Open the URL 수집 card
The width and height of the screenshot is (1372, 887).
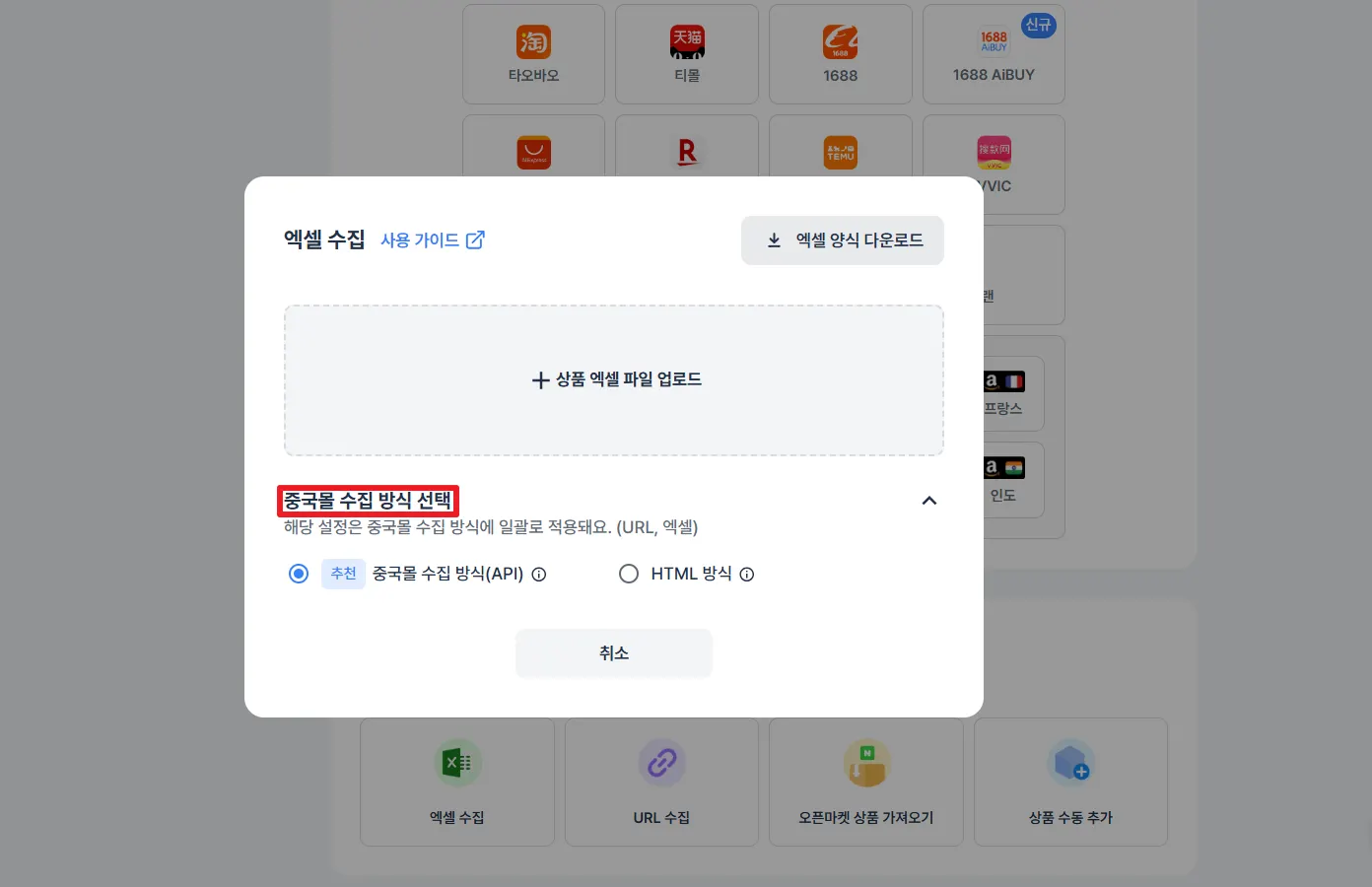coord(661,782)
